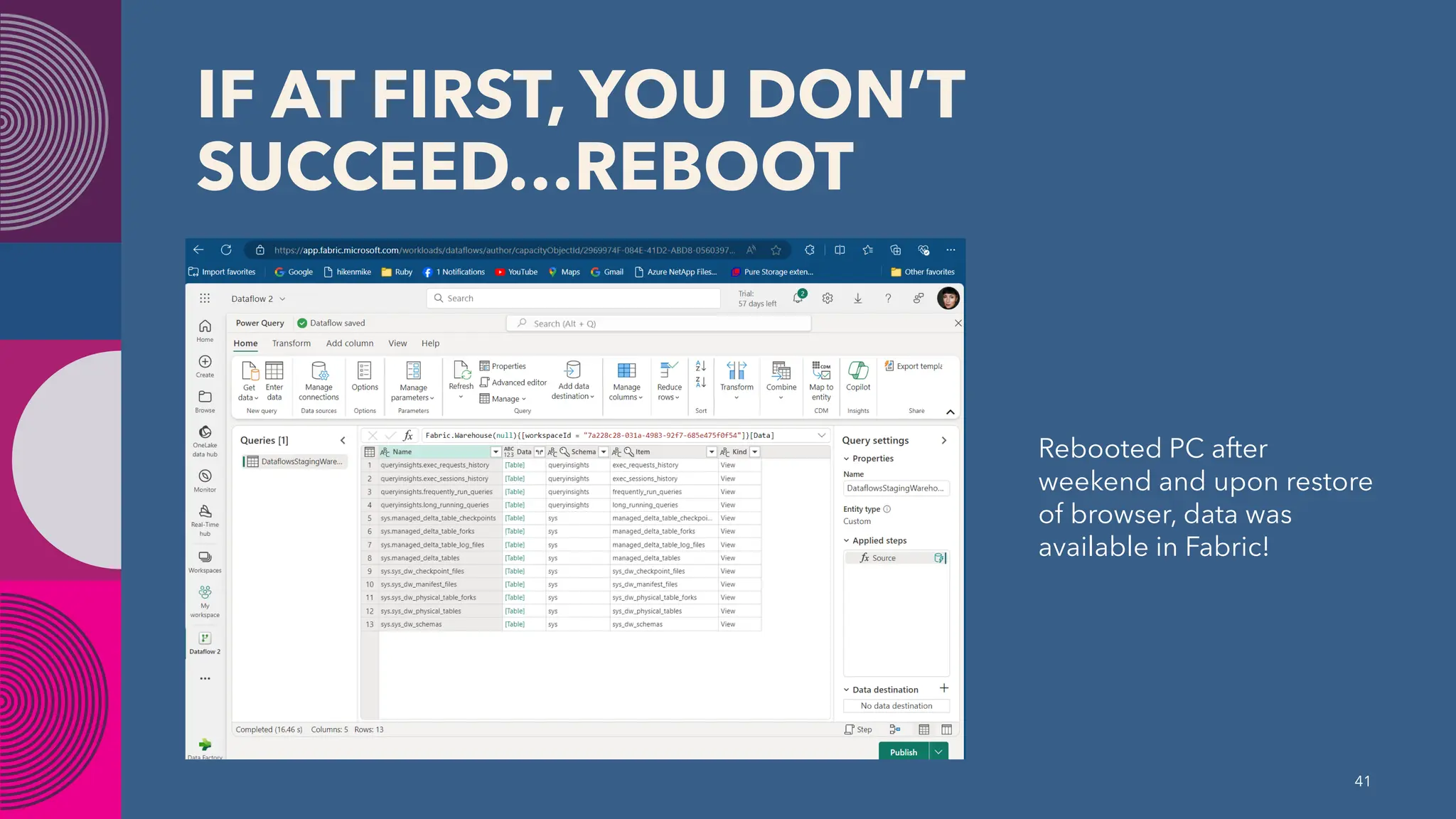Viewport: 1456px width, 819px height.
Task: Click Export template in the Share group
Action: (x=914, y=366)
